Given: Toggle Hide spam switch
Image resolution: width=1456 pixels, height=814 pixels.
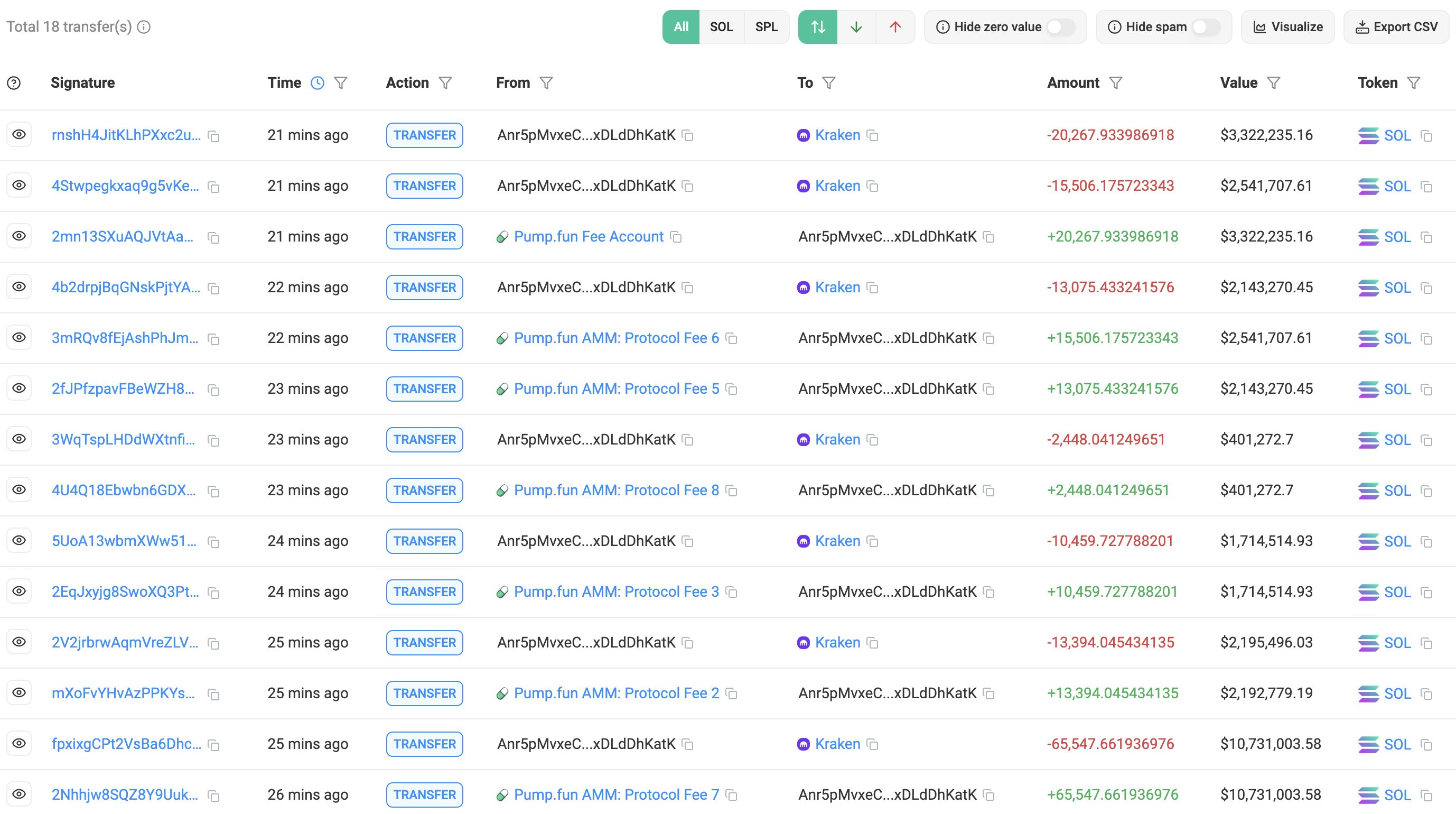Looking at the screenshot, I should [1206, 26].
